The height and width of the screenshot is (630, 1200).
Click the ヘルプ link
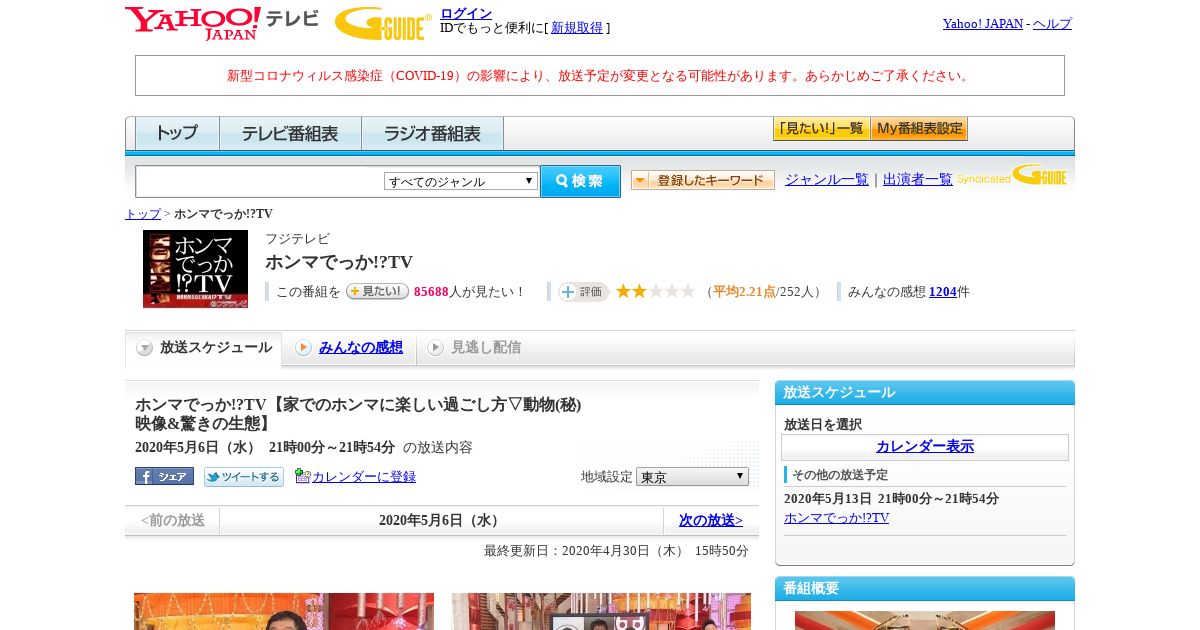pos(1052,24)
